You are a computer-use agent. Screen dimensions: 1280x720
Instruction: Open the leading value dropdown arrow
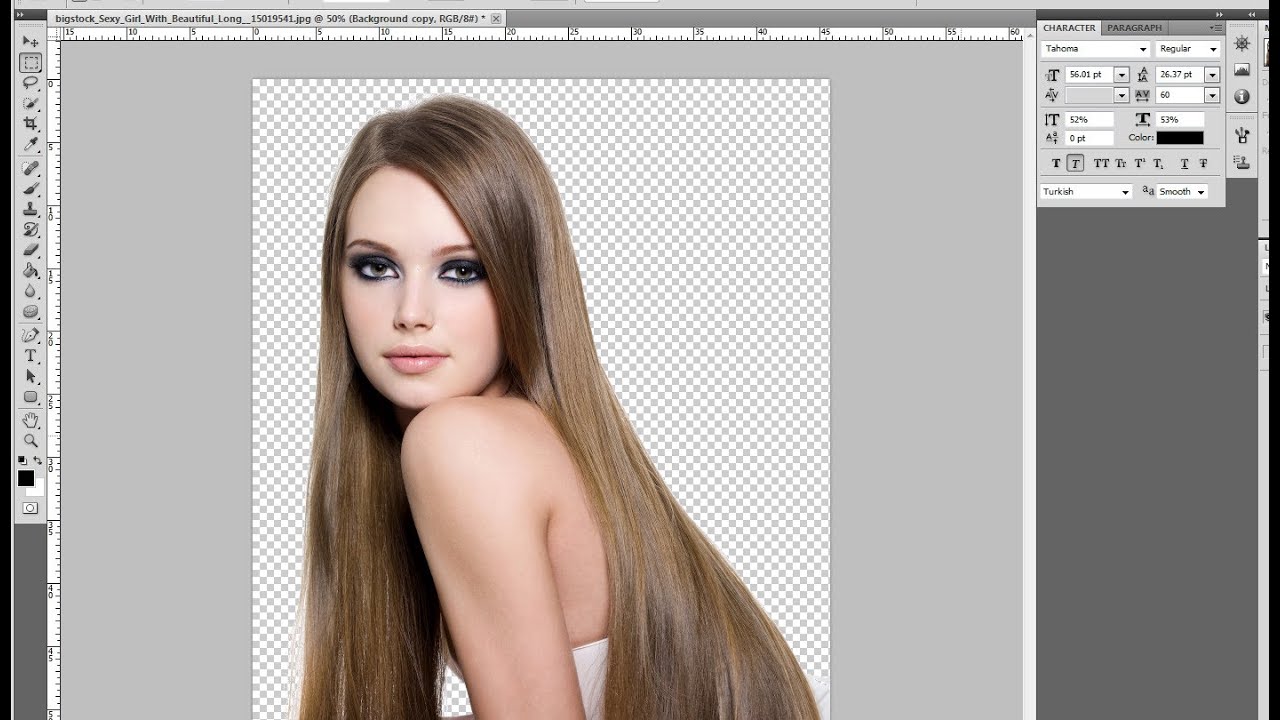[1212, 75]
